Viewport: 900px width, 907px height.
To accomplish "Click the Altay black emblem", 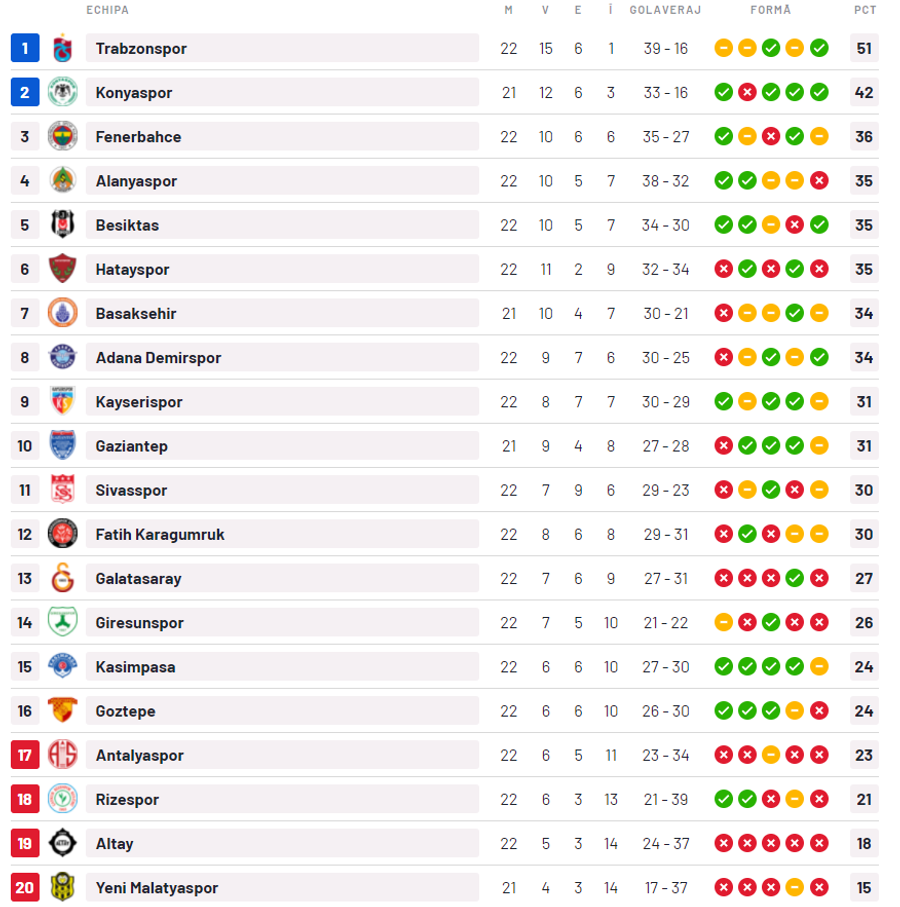I will 62,843.
